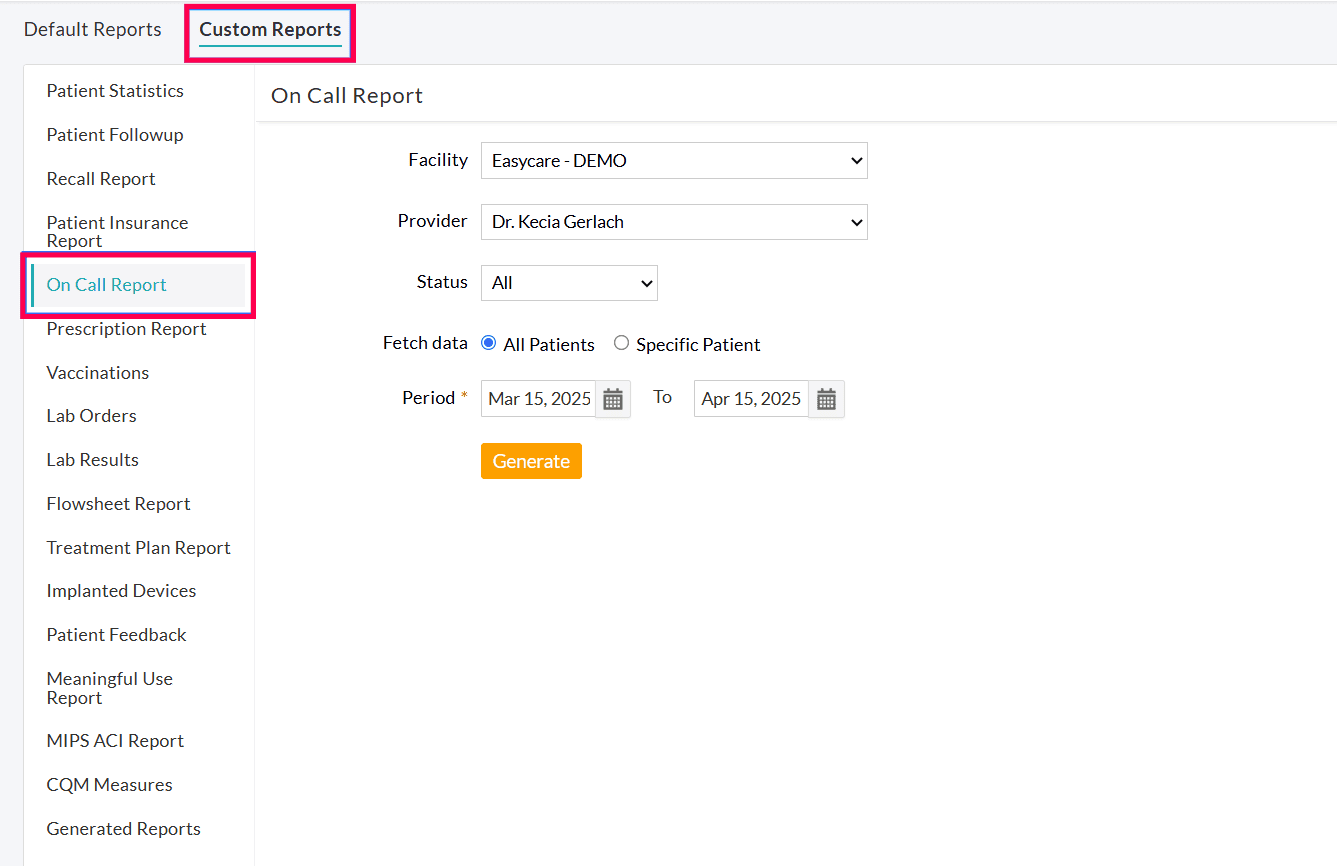Viewport: 1337px width, 866px height.
Task: Open the calendar picker for the end date
Action: pyautogui.click(x=826, y=398)
